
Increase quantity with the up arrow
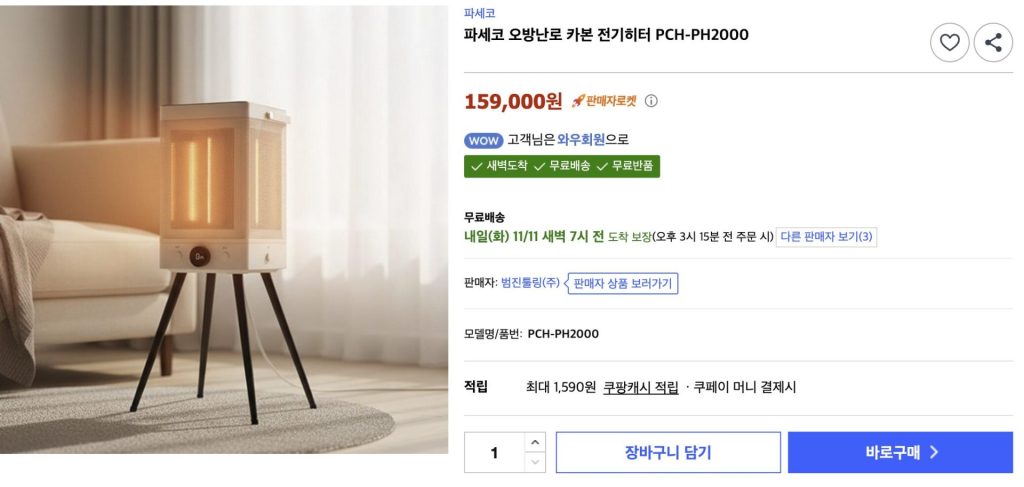tap(535, 442)
